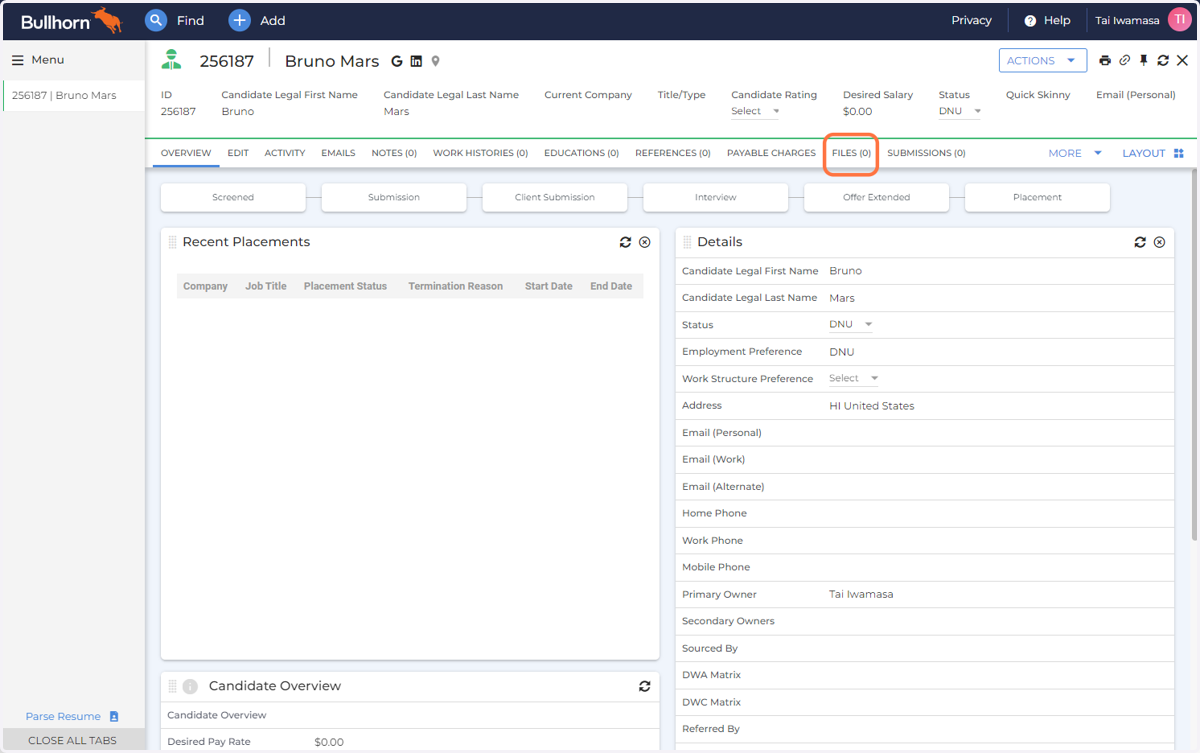The height and width of the screenshot is (753, 1200).
Task: Open the Details Status DNU dropdown
Action: [x=851, y=324]
